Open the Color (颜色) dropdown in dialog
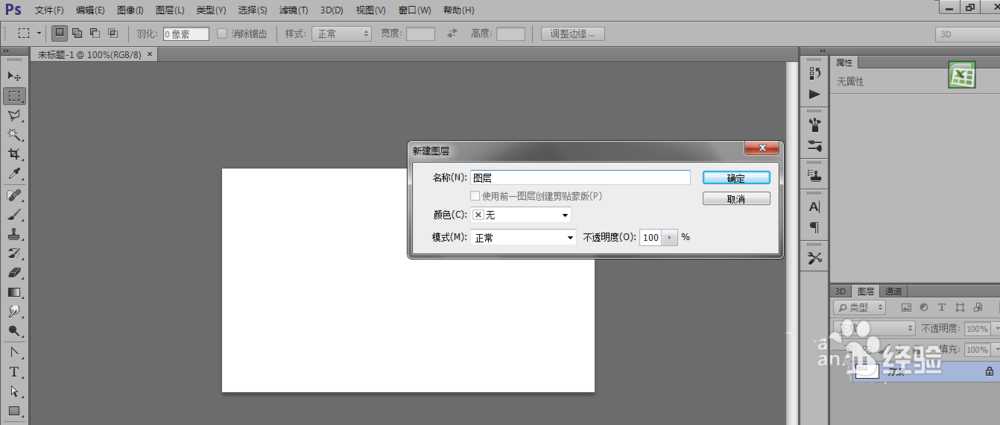 coord(520,215)
